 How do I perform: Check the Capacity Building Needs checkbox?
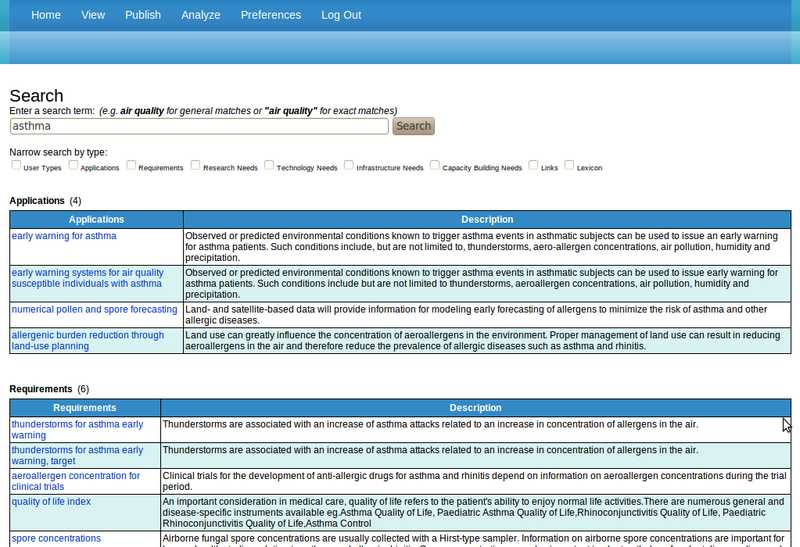click(434, 165)
